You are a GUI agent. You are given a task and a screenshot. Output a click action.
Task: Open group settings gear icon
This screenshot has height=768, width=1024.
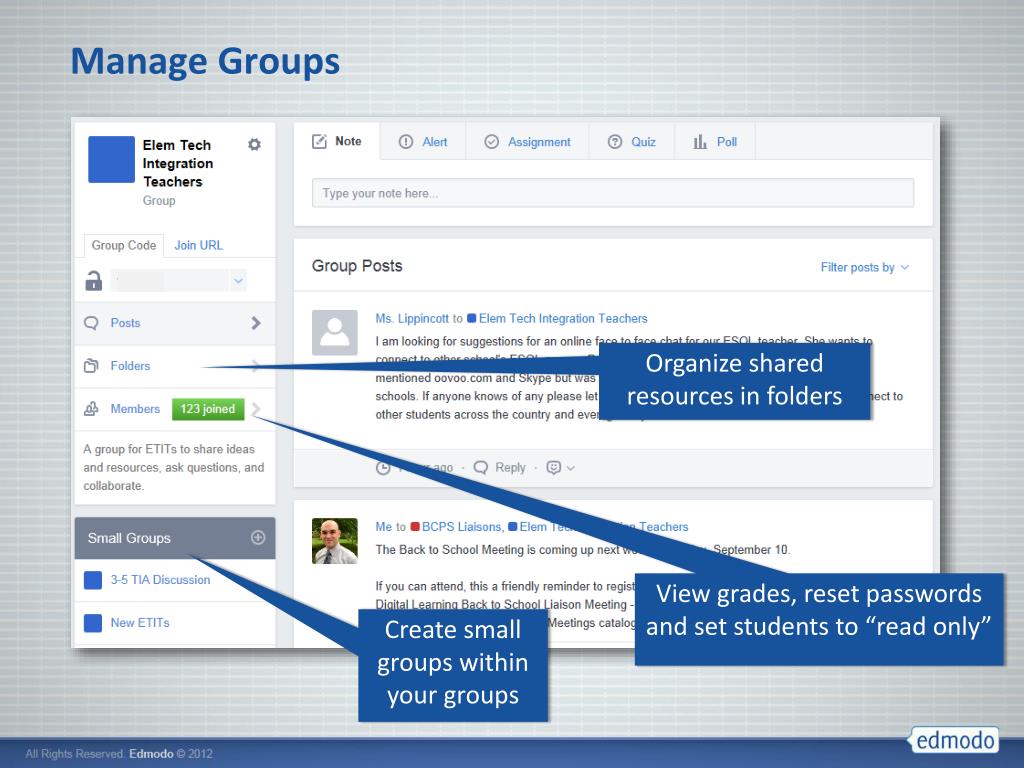pyautogui.click(x=254, y=144)
